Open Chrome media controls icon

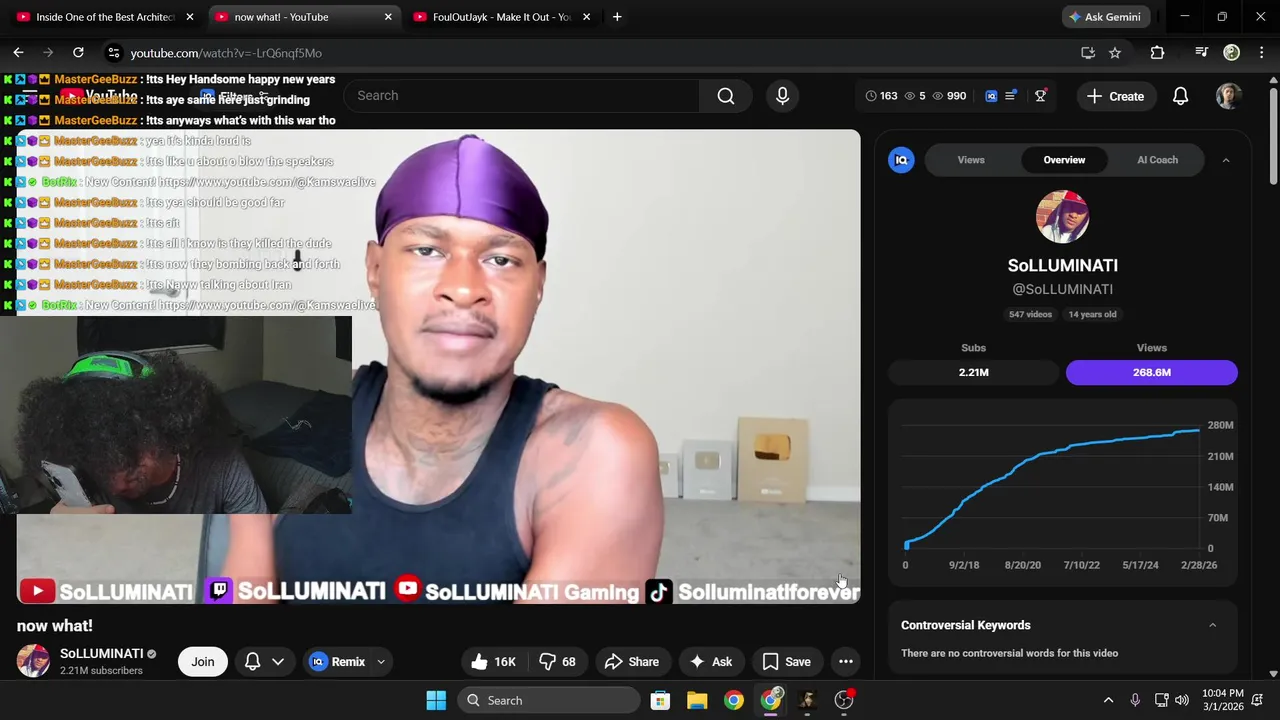click(x=1201, y=53)
